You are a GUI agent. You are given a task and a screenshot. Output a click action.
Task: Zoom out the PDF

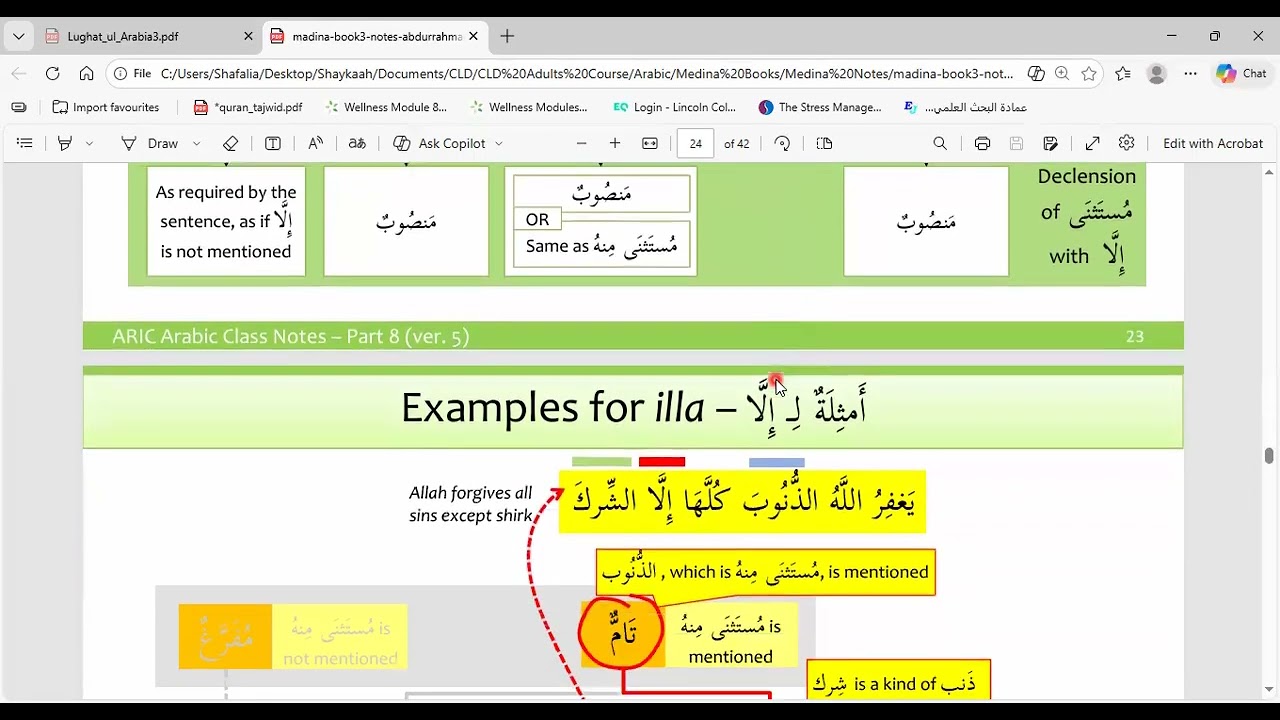581,143
